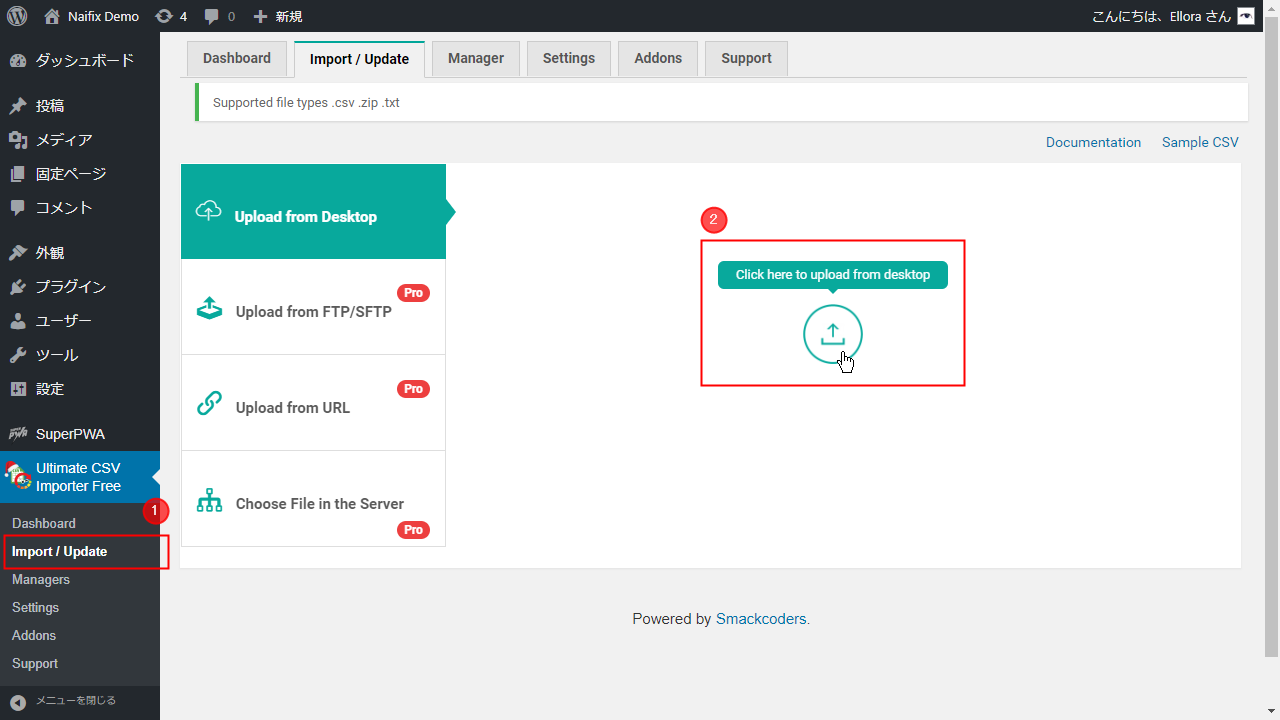Viewport: 1280px width, 720px height.
Task: Open the Naifix Demo site home icon
Action: click(52, 16)
